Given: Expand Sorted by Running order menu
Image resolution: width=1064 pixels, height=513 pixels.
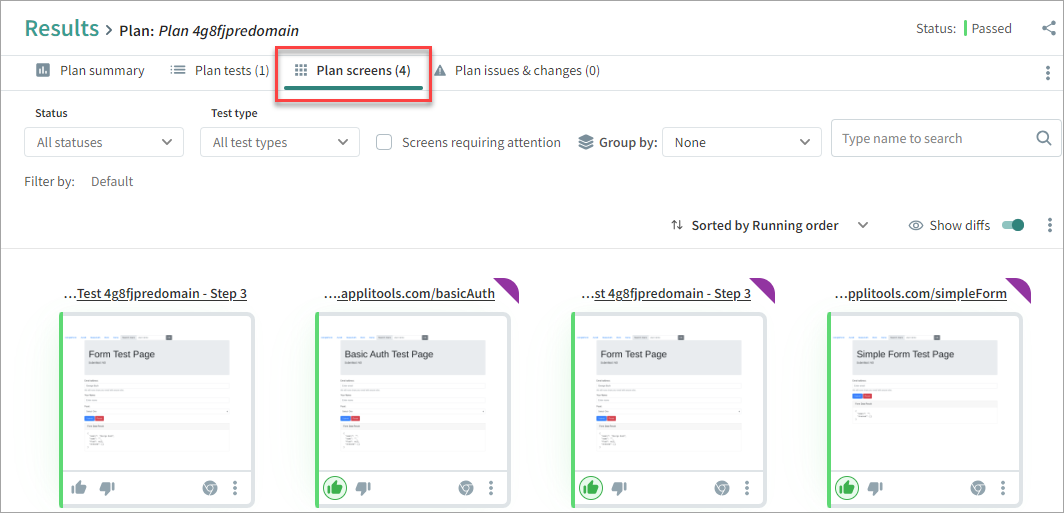Looking at the screenshot, I should click(x=863, y=225).
